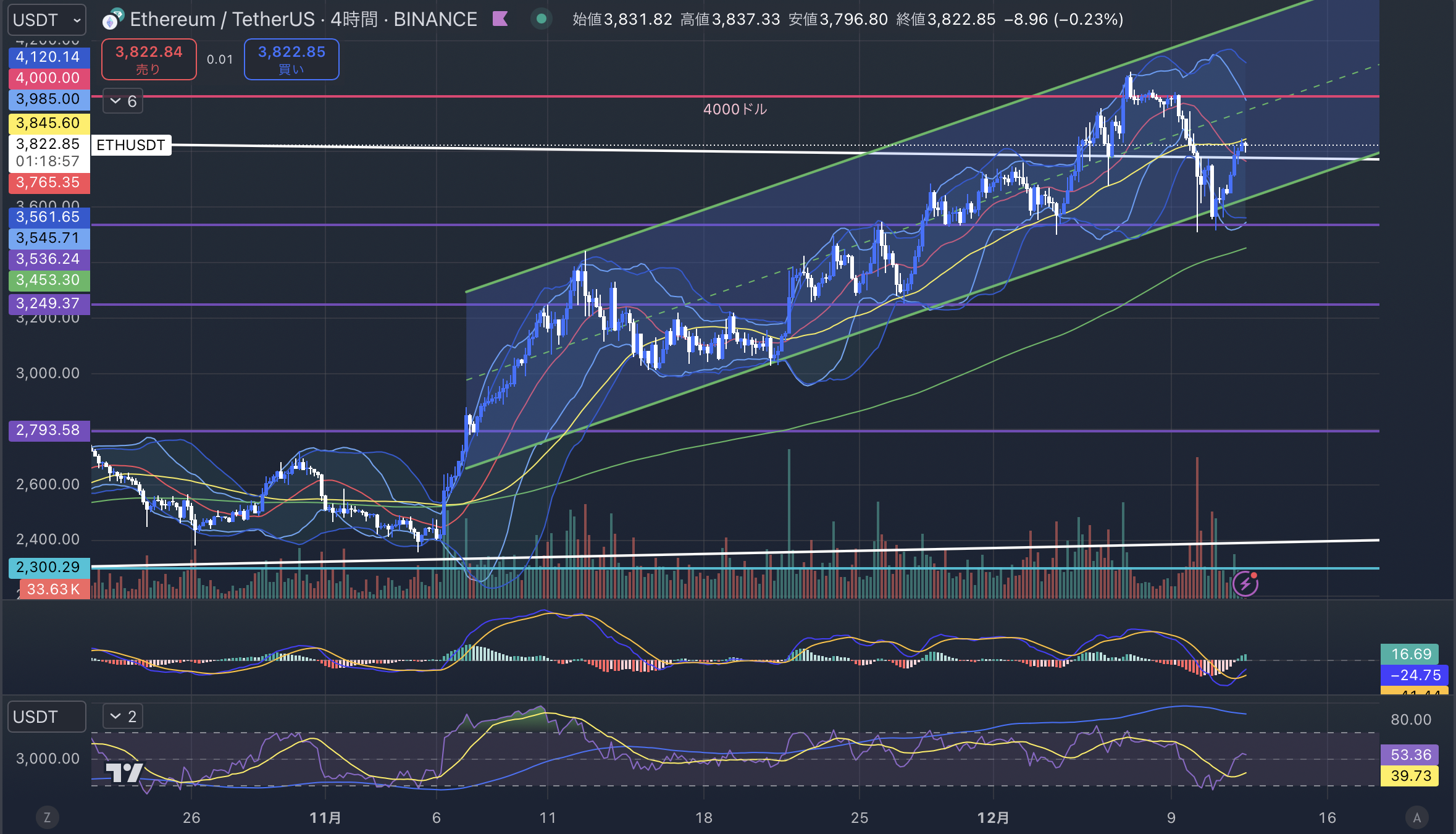Click the Ethereum symbol logo icon
Viewport: 1456px width, 834px height.
[x=112, y=20]
